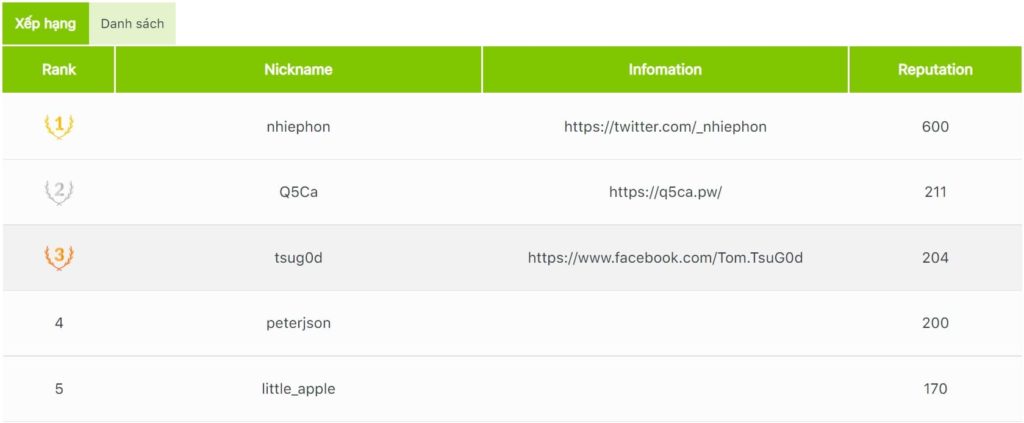Select the nickname peterjson
Screen dimensions: 1024x423
[x=298, y=323]
